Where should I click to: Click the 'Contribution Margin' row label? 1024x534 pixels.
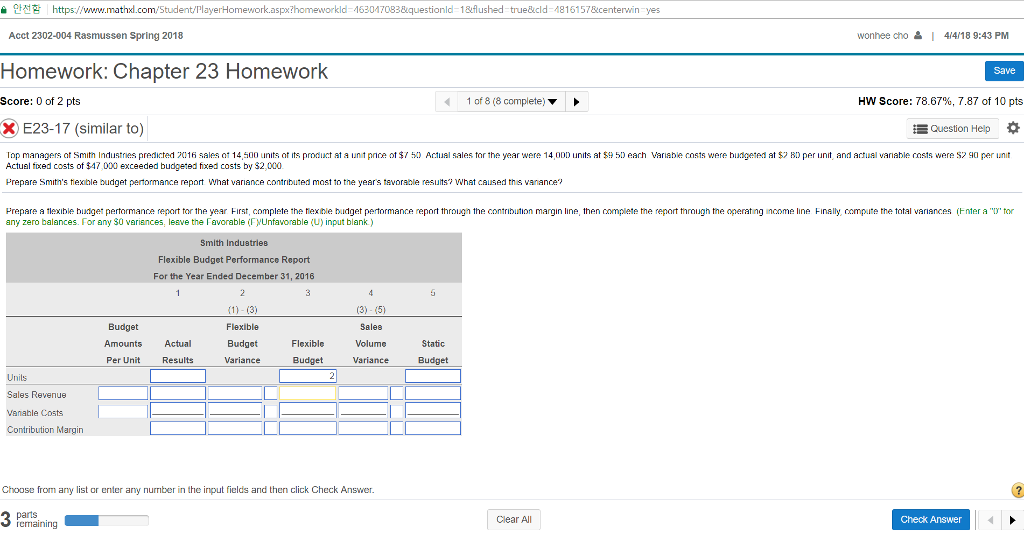click(x=45, y=430)
